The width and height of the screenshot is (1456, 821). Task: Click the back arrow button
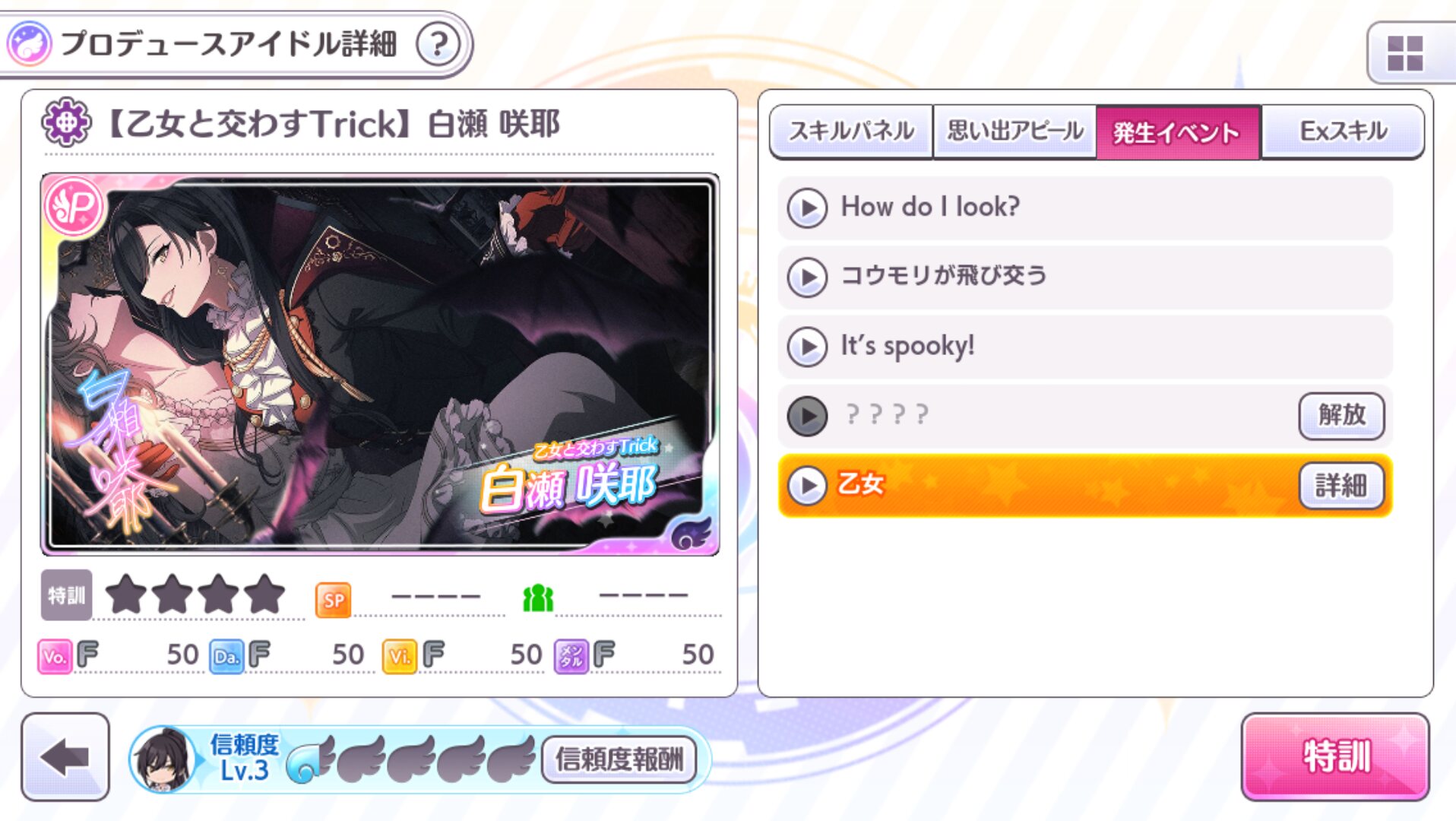(65, 756)
